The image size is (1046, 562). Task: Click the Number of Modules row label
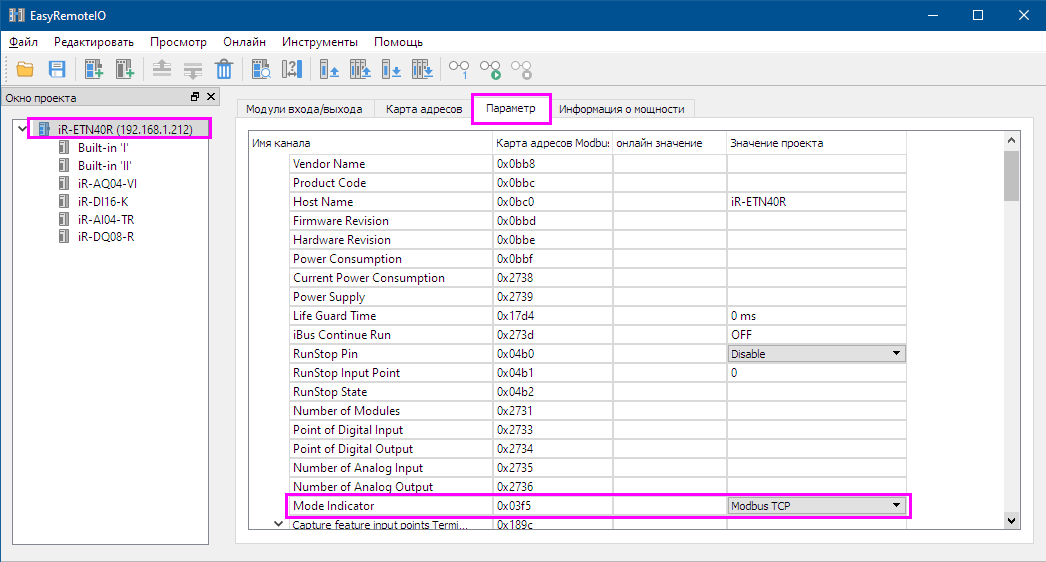(x=347, y=410)
